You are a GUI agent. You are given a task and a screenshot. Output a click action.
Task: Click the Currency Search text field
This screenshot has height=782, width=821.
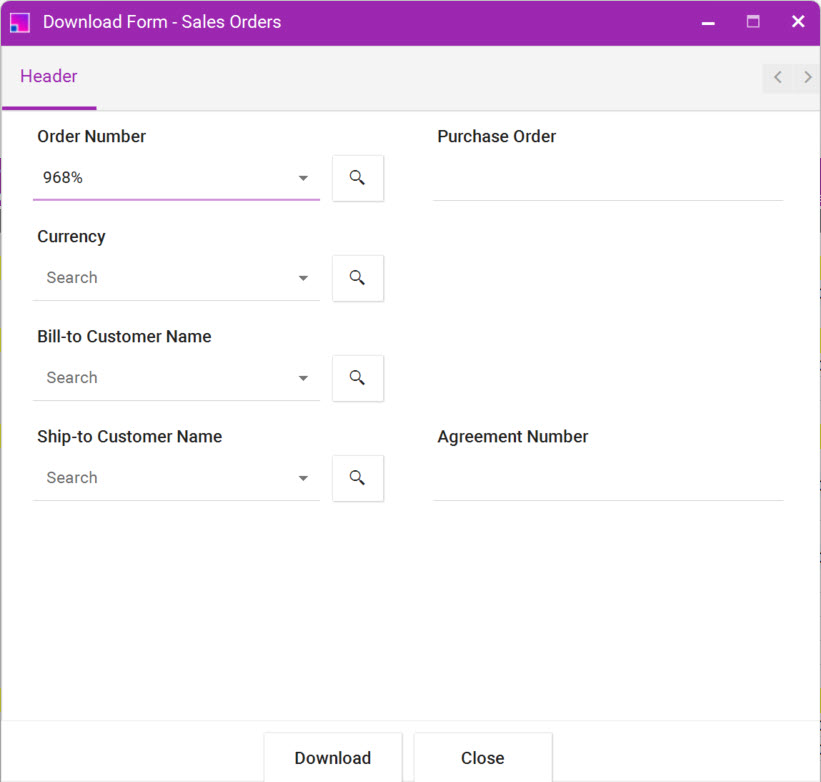tap(160, 278)
